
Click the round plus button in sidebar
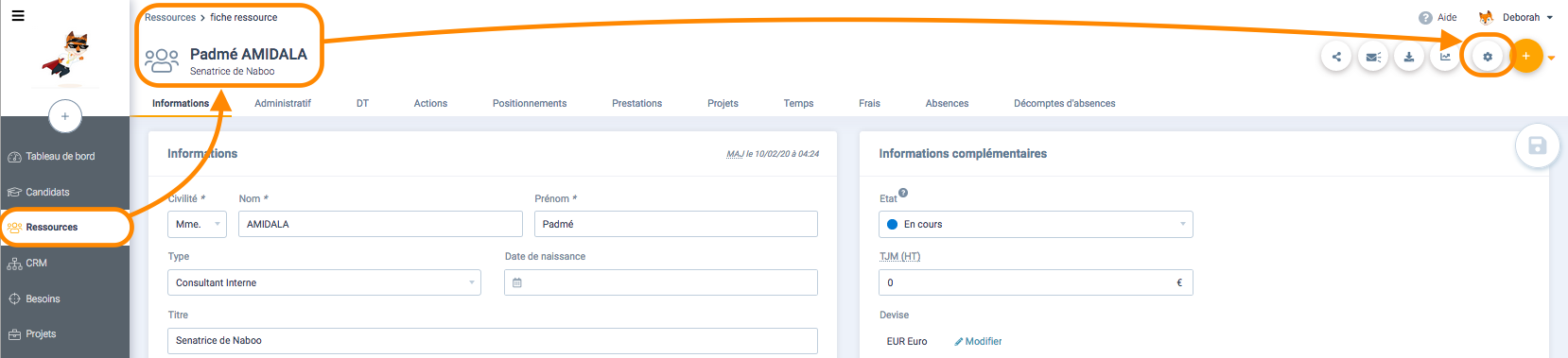(x=65, y=116)
